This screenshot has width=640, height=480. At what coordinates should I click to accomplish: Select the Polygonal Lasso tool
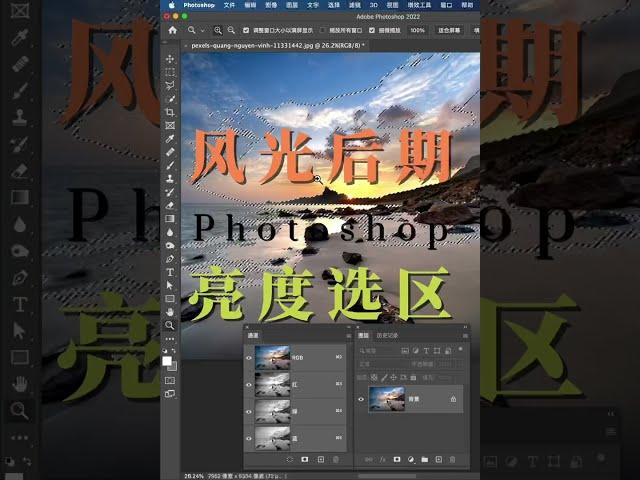click(x=170, y=85)
